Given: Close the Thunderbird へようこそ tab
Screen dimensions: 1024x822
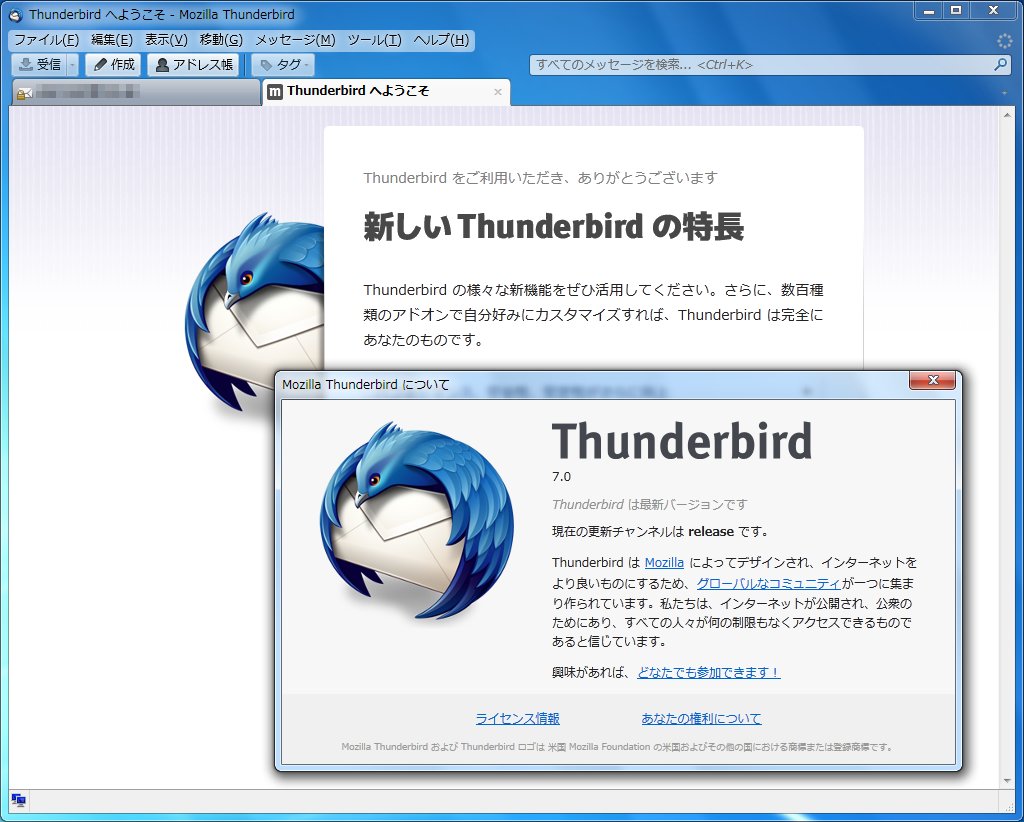Looking at the screenshot, I should [498, 92].
